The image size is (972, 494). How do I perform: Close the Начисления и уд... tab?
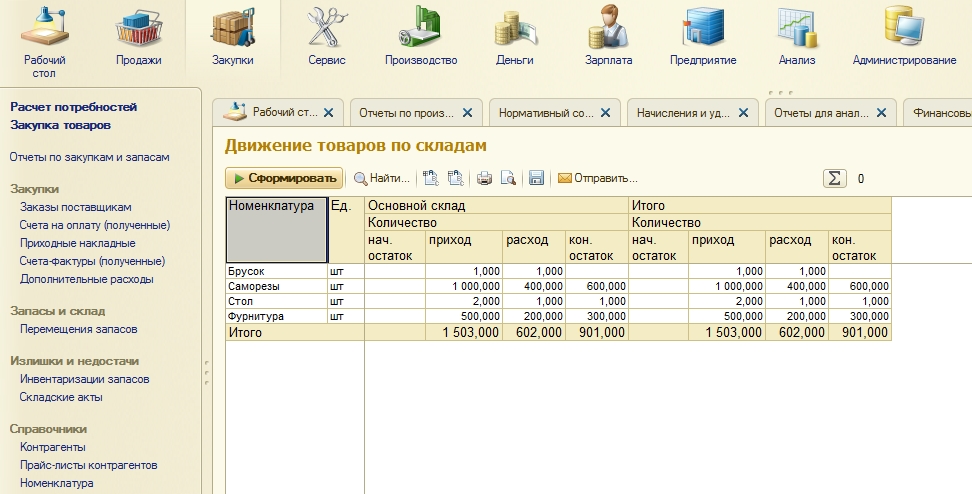tap(743, 113)
